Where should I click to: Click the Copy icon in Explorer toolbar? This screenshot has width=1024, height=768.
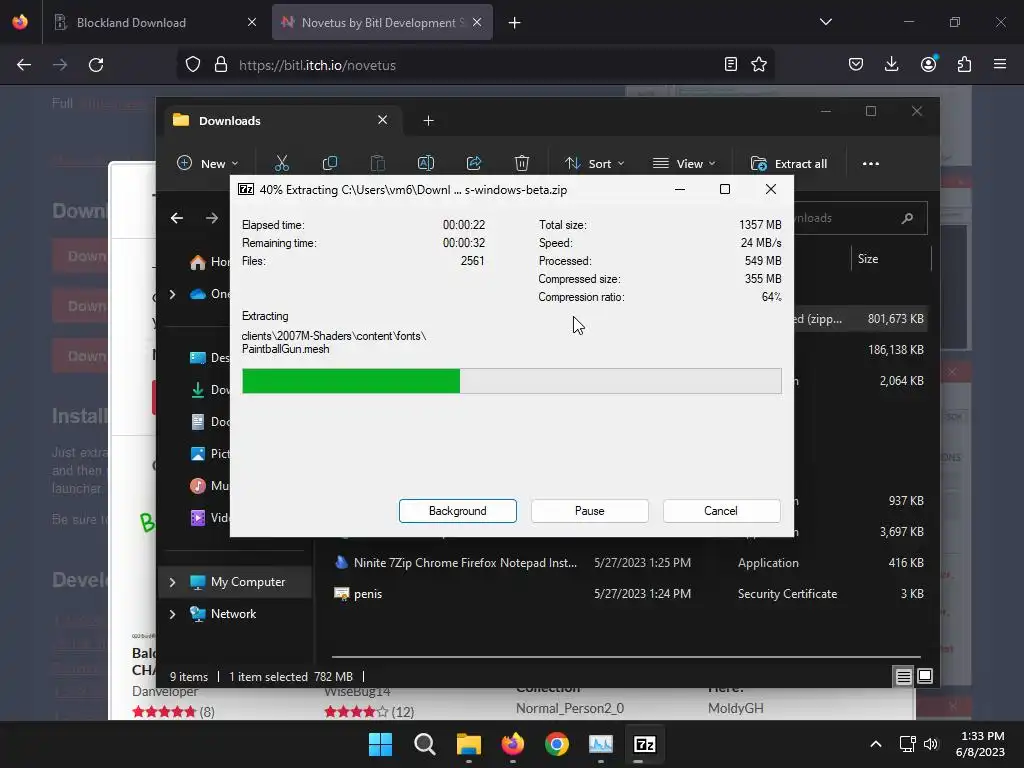point(330,163)
